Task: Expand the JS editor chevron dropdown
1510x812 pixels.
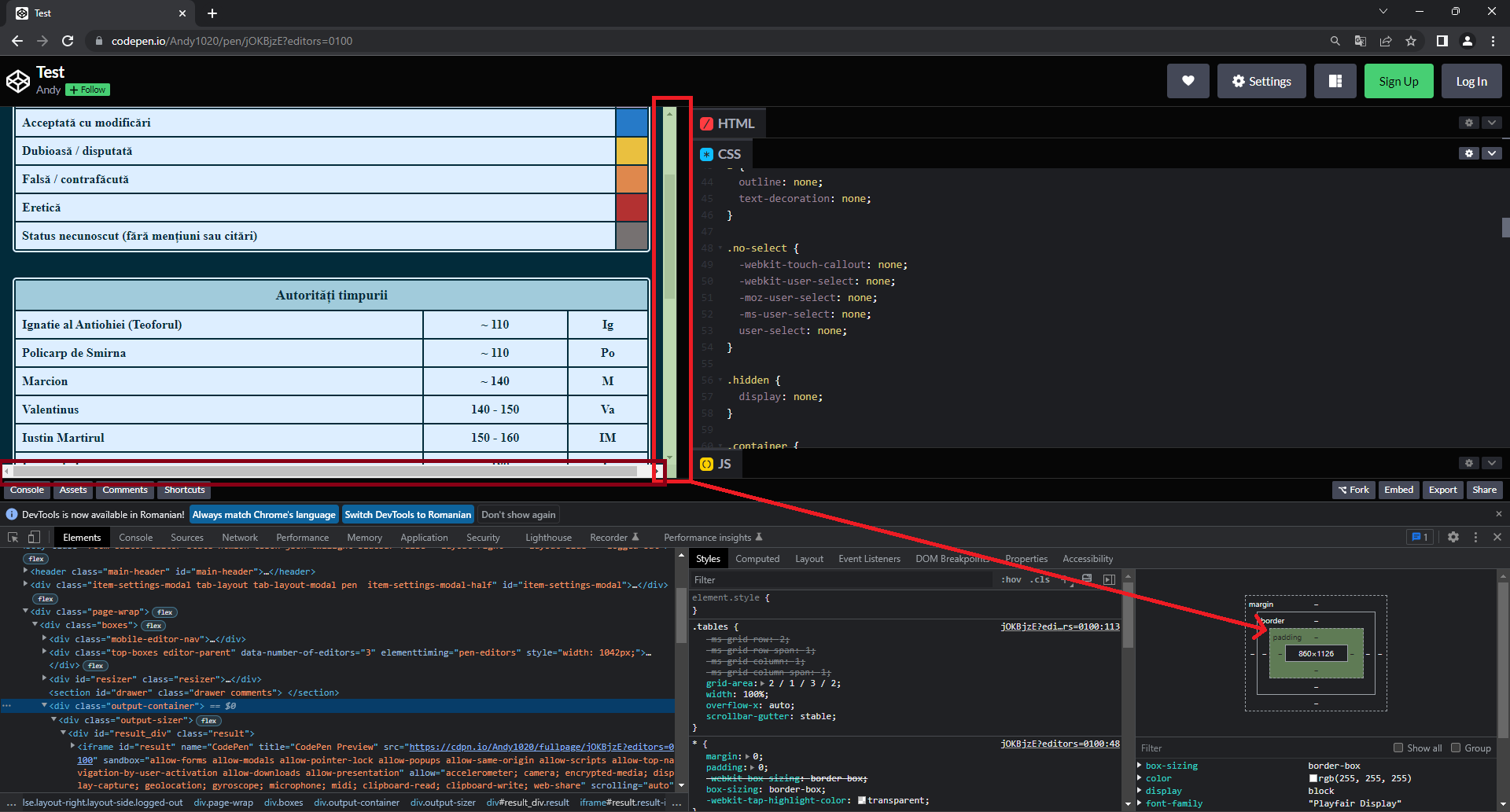Action: [x=1492, y=463]
